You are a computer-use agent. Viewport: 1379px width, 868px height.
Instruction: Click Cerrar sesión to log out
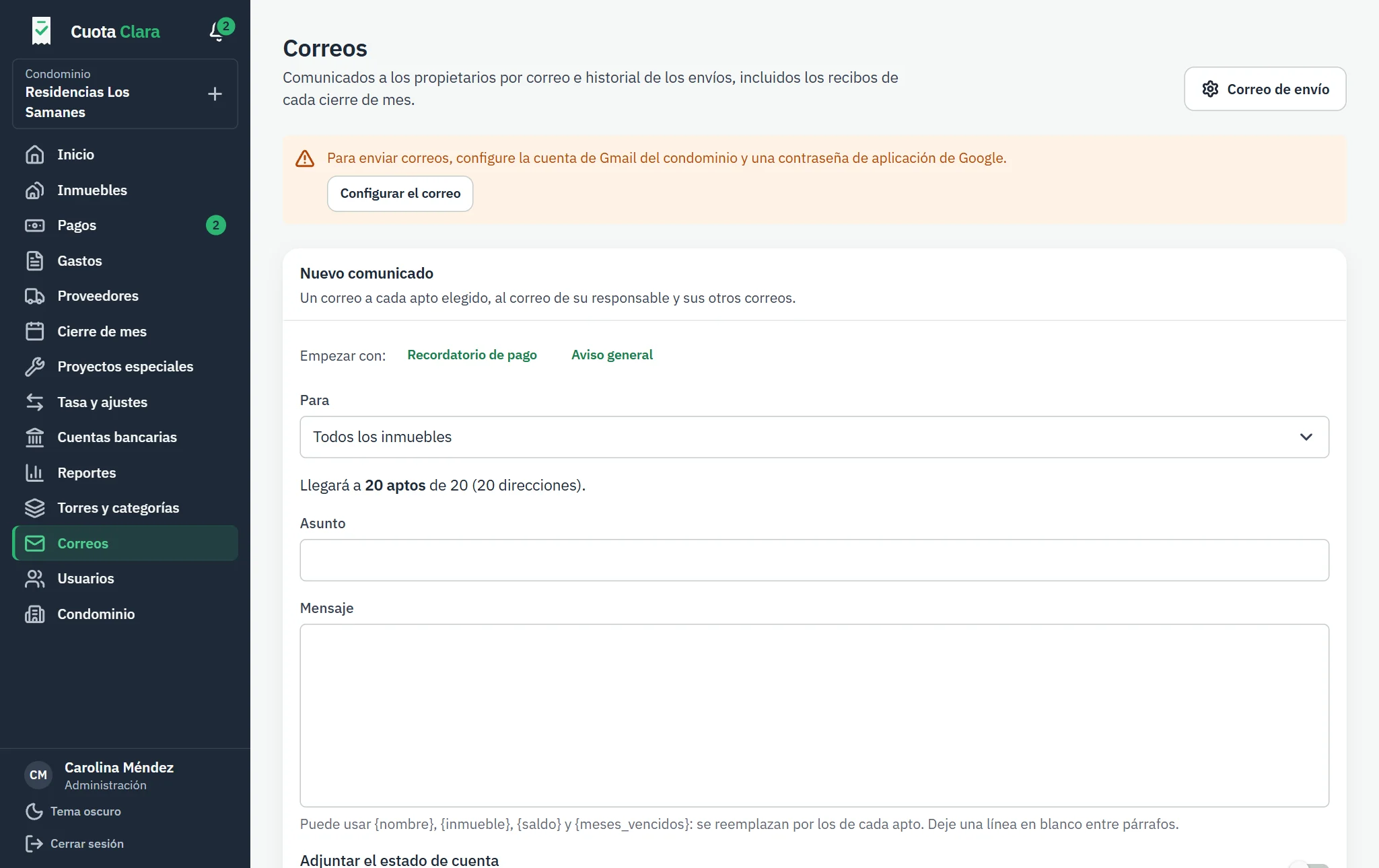(75, 844)
